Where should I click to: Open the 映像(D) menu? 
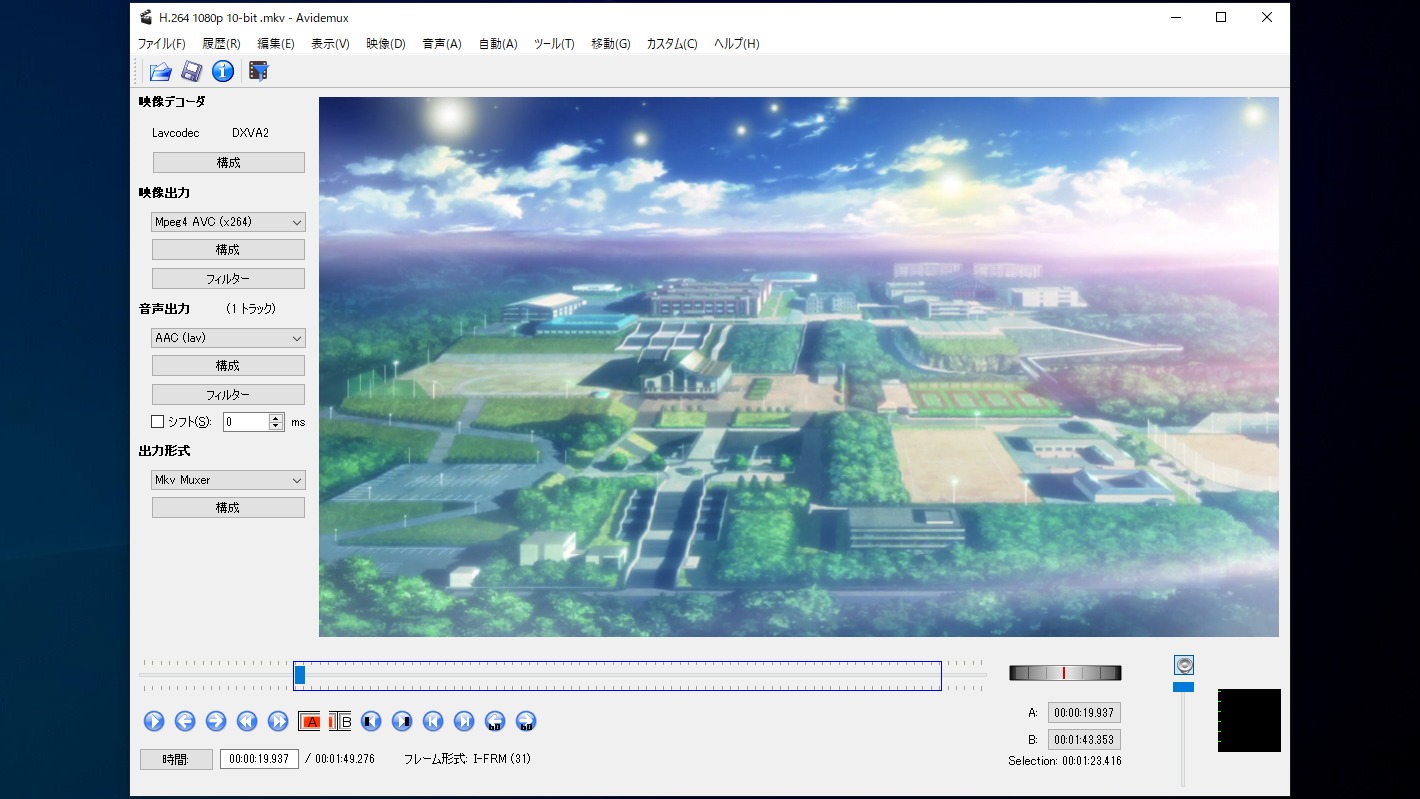click(x=386, y=44)
